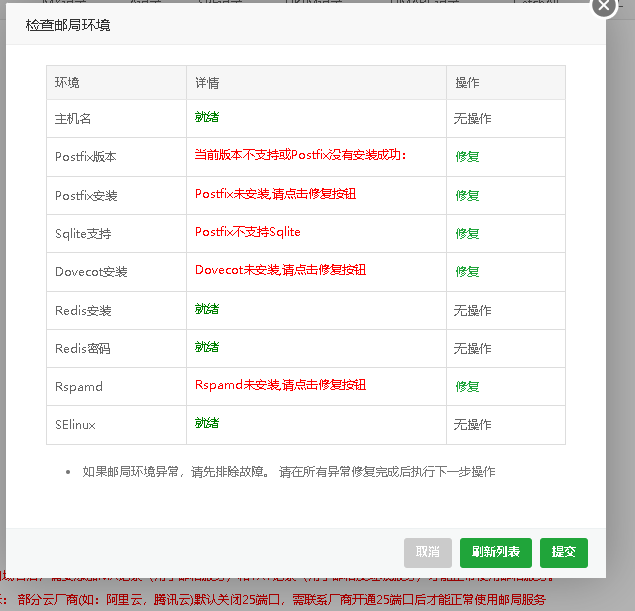
Task: Click the 就绪 status in 主机名 row
Action: 207,117
